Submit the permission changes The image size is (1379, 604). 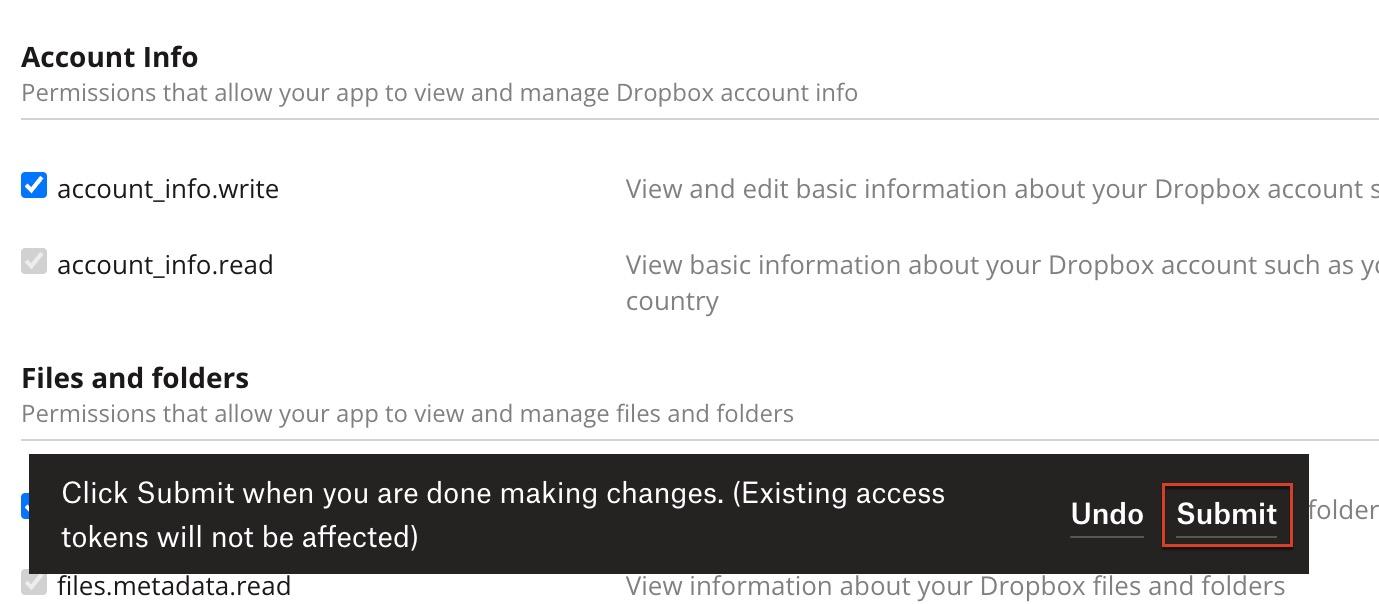1226,515
